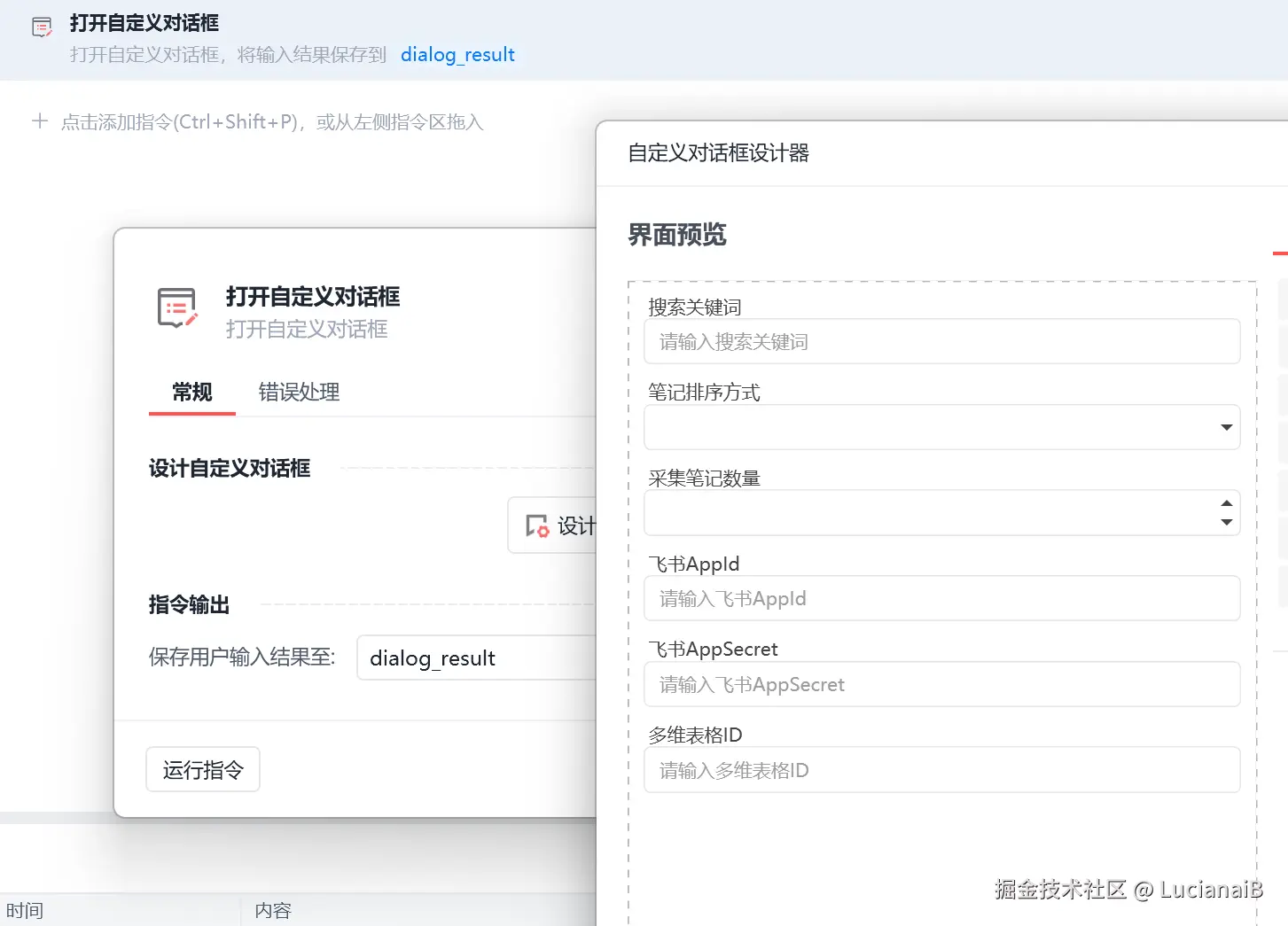Click the 飞书AppSecret field label
1288x926 pixels.
point(713,649)
